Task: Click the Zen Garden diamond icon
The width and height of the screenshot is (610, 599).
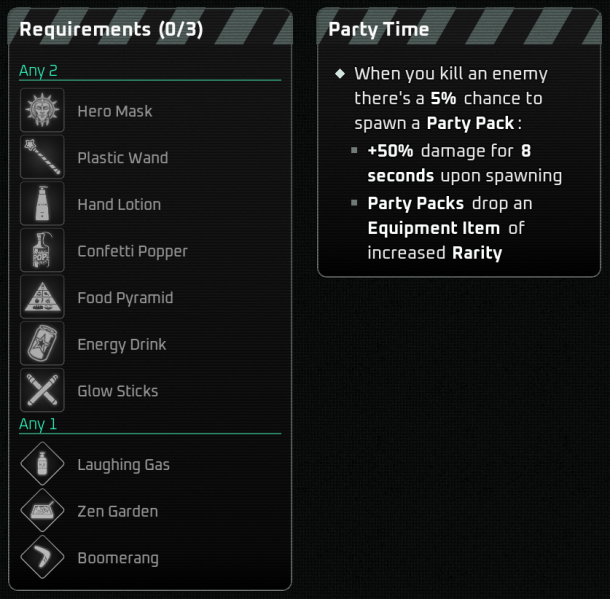Action: 42,511
